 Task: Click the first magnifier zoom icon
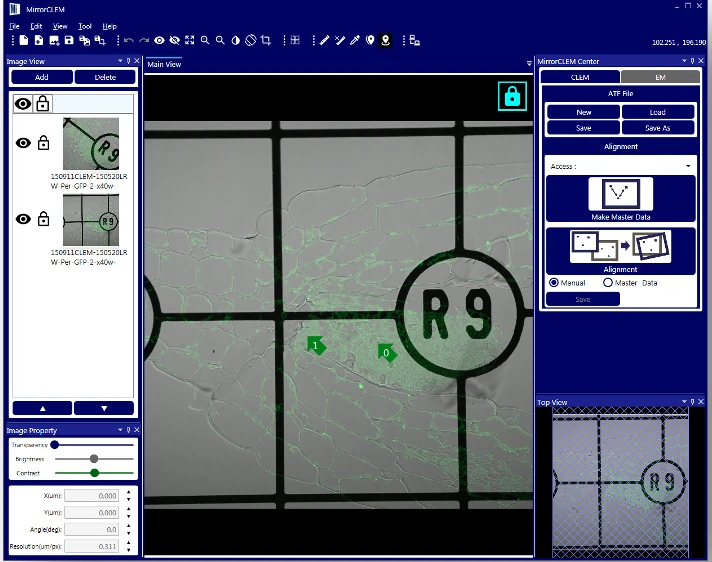(x=205, y=40)
